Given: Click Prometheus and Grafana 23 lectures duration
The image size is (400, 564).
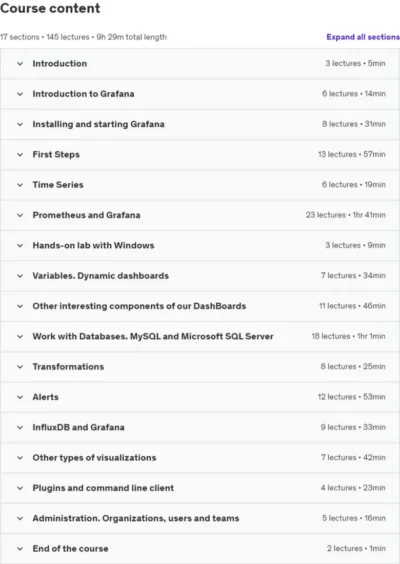Looking at the screenshot, I should point(346,215).
